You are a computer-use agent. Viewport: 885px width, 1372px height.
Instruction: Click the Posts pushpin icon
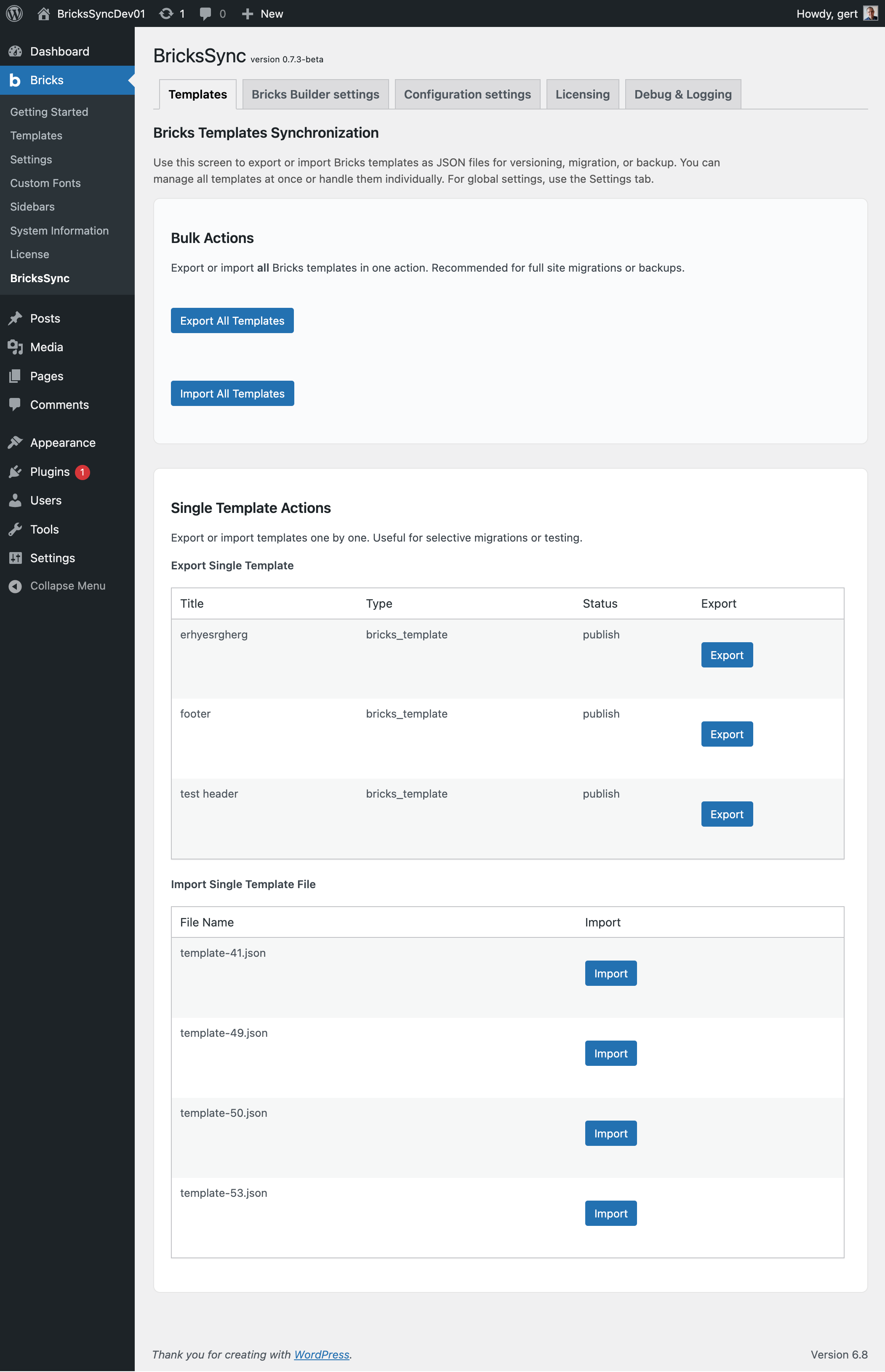pos(15,318)
